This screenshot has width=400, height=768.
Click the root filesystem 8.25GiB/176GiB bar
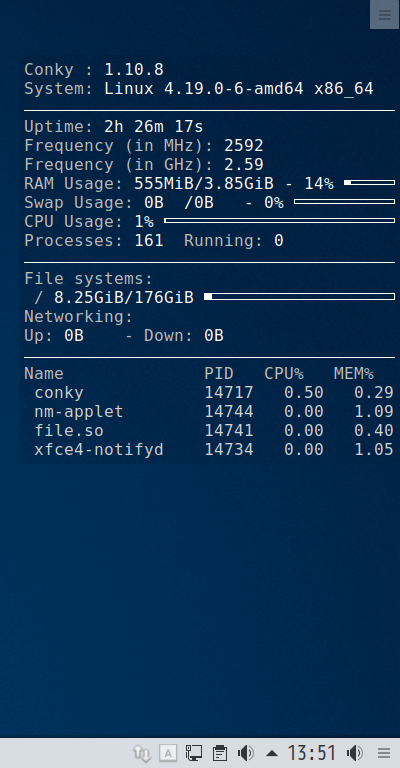click(x=299, y=296)
